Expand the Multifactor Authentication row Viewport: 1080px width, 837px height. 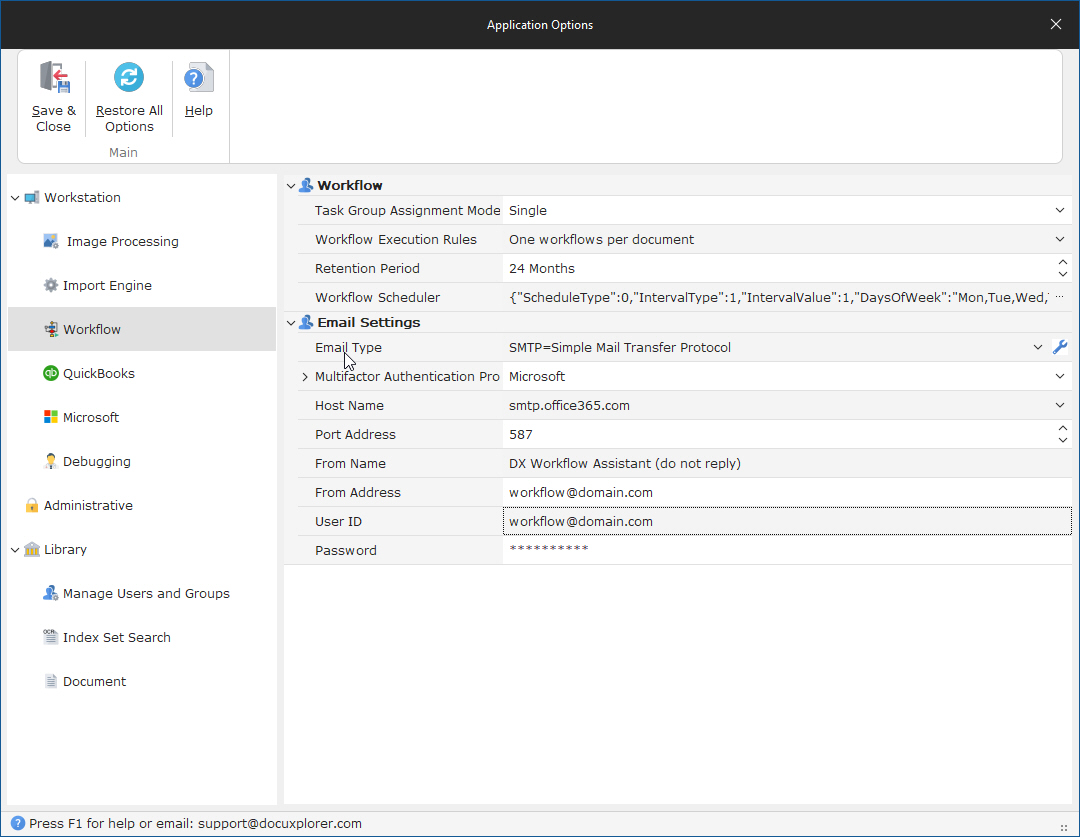click(305, 377)
